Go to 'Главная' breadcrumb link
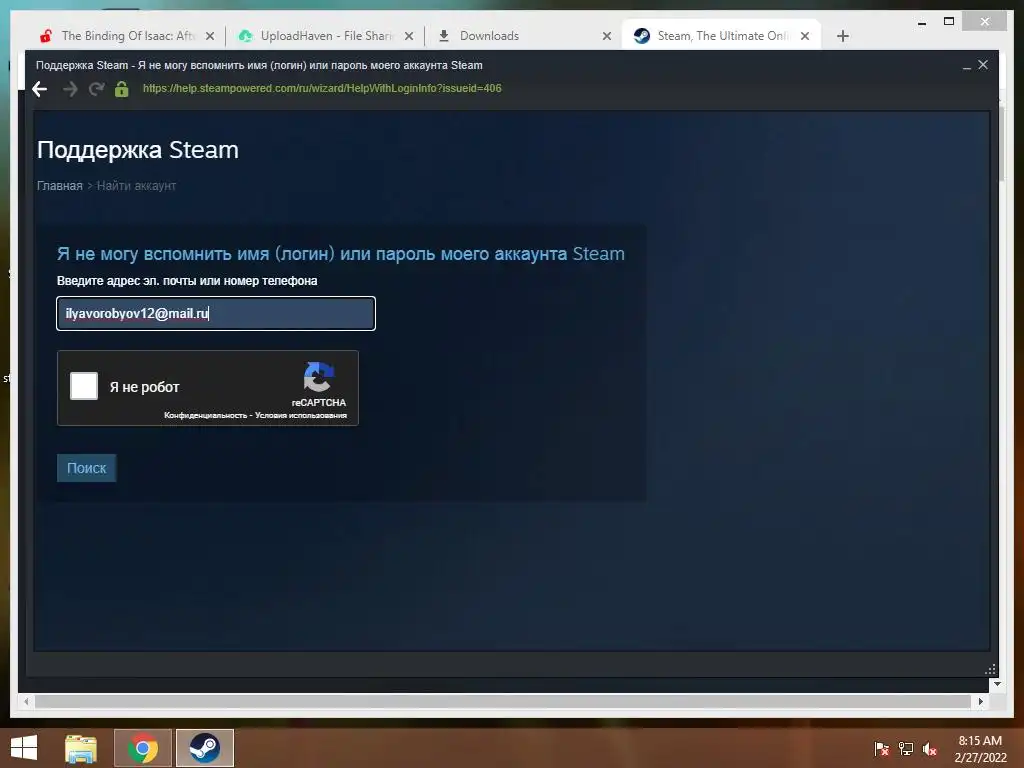The height and width of the screenshot is (768, 1024). [x=59, y=185]
